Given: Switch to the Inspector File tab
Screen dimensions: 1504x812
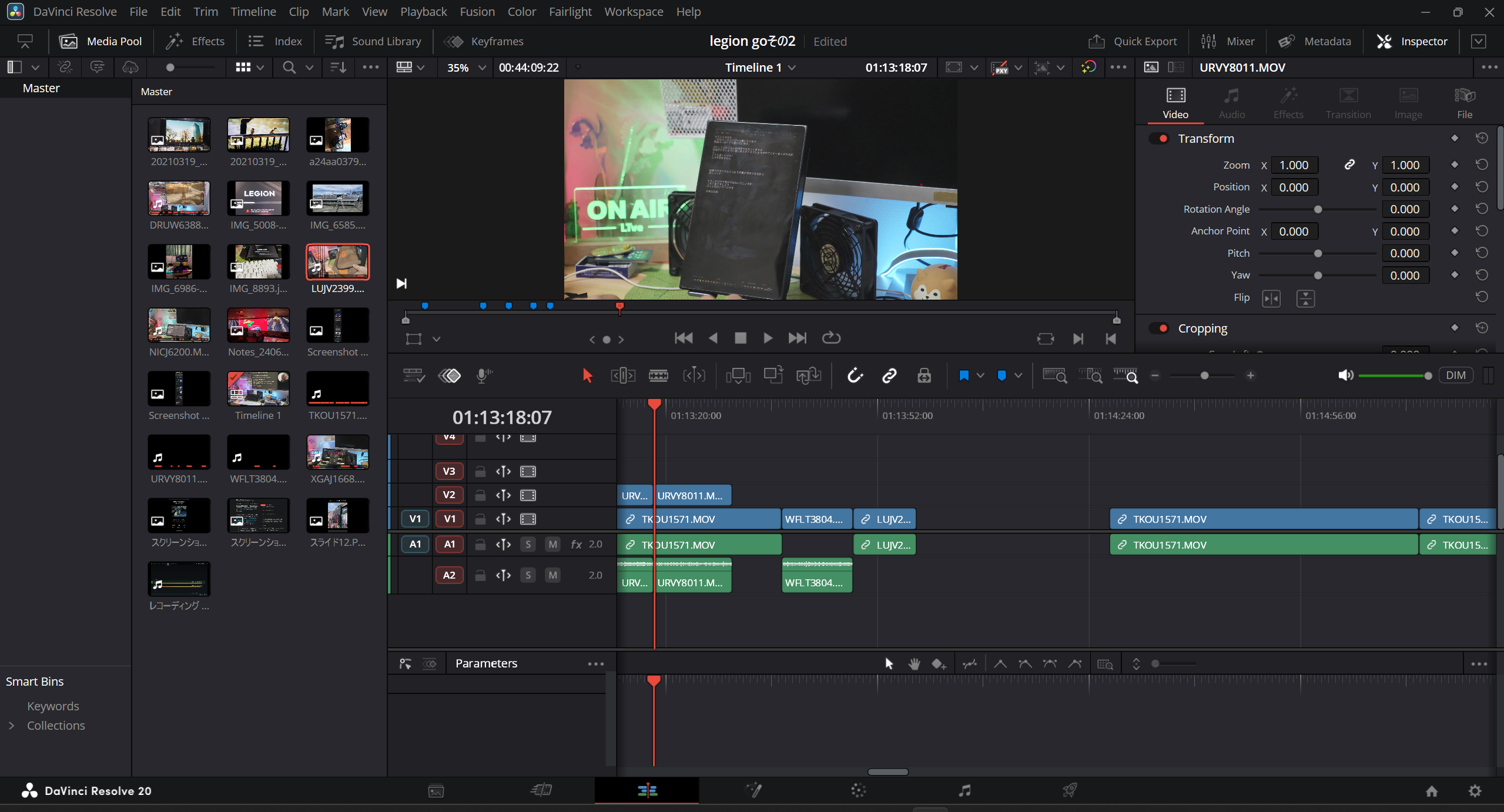Looking at the screenshot, I should (1464, 103).
